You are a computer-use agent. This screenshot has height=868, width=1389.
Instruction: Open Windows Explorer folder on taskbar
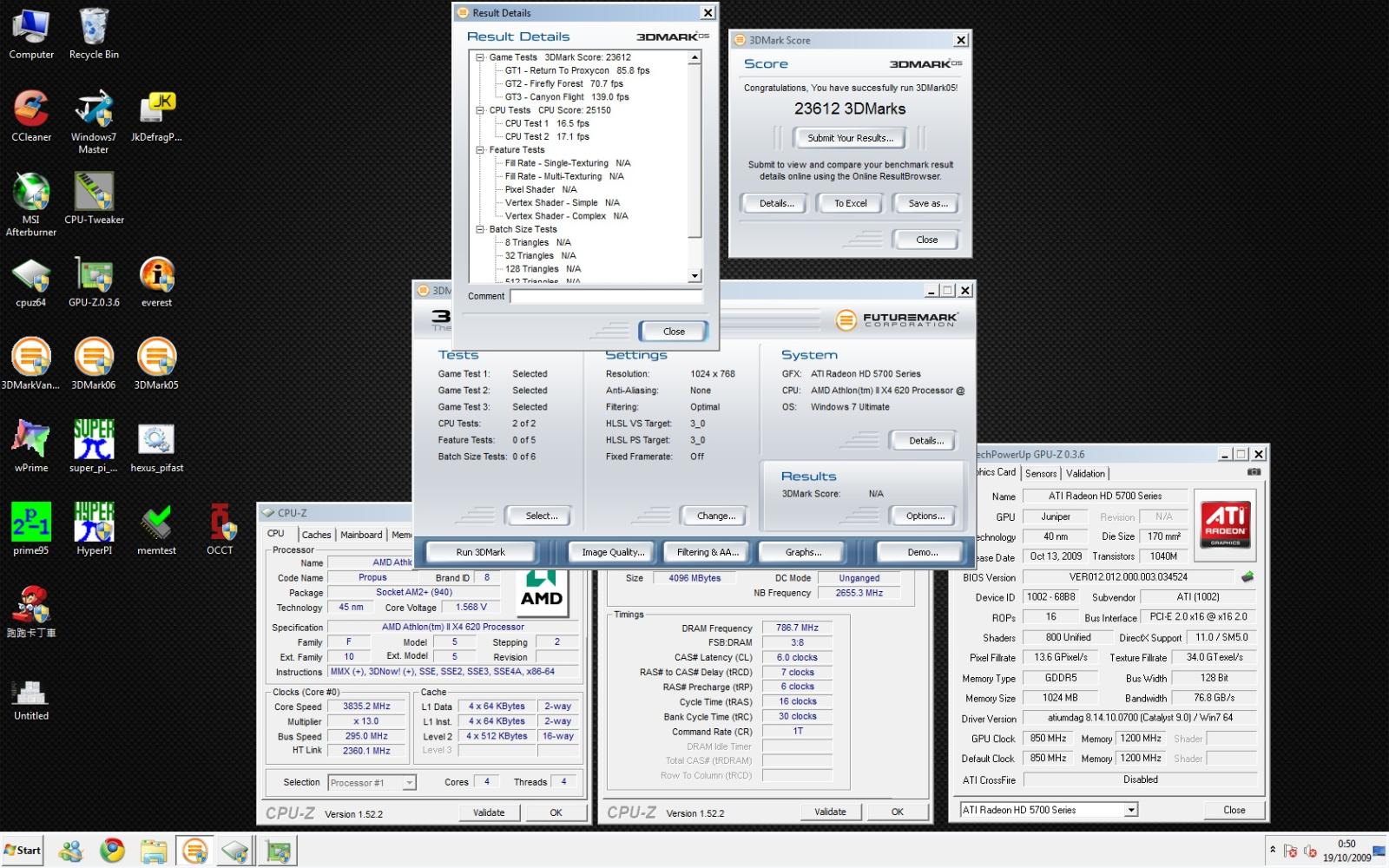[x=154, y=851]
